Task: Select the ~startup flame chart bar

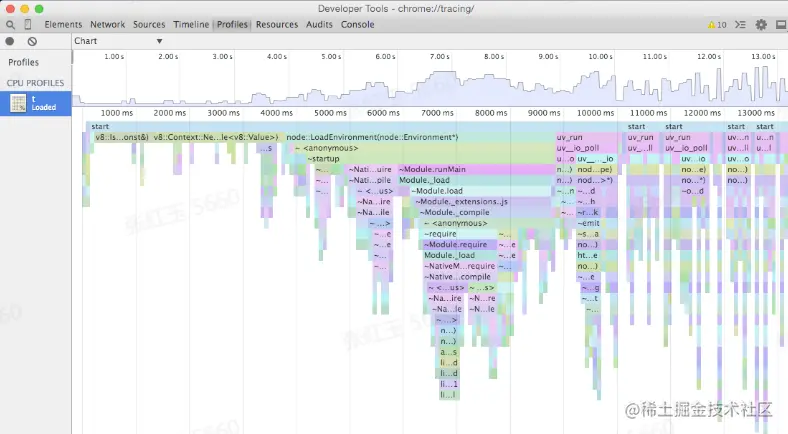Action: 431,159
